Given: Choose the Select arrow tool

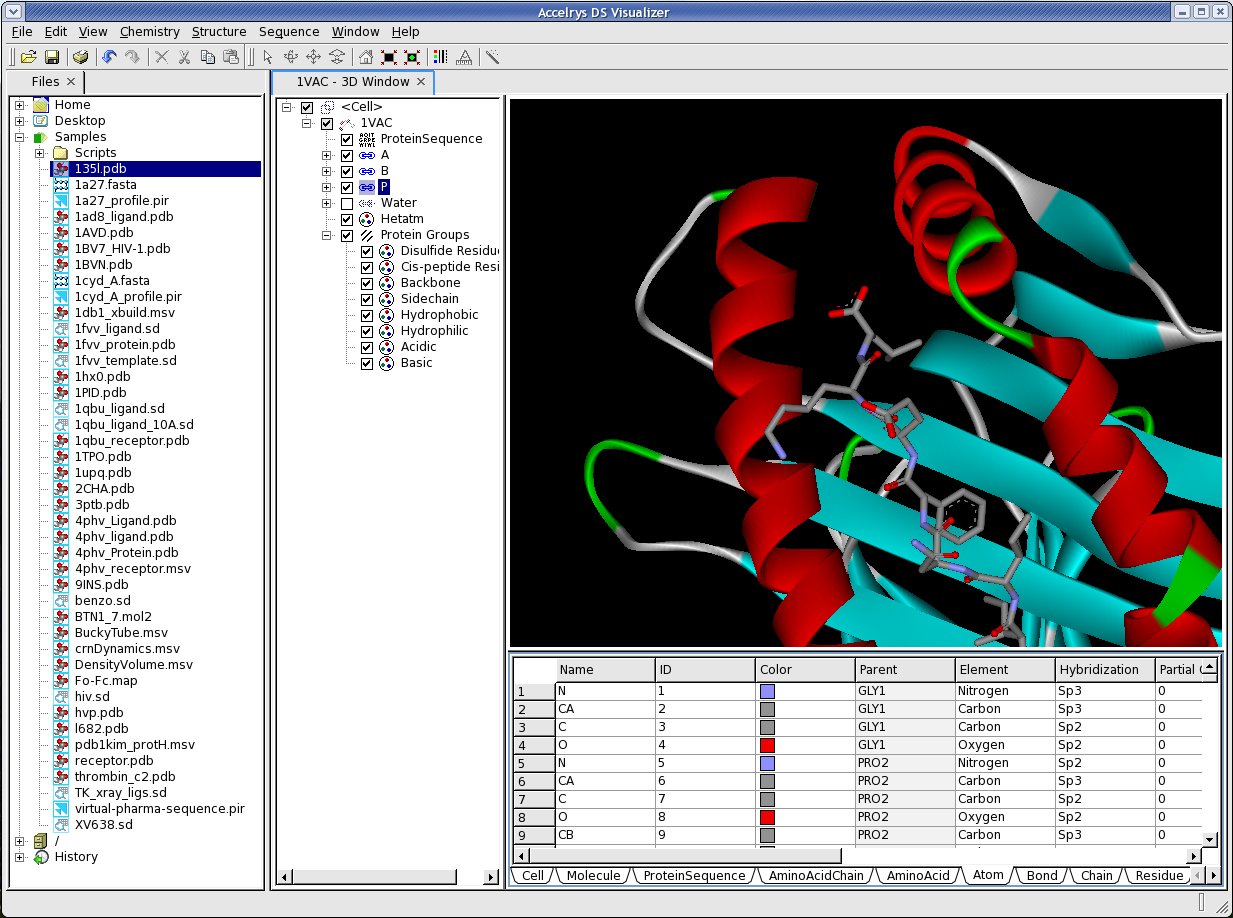Looking at the screenshot, I should [x=268, y=57].
